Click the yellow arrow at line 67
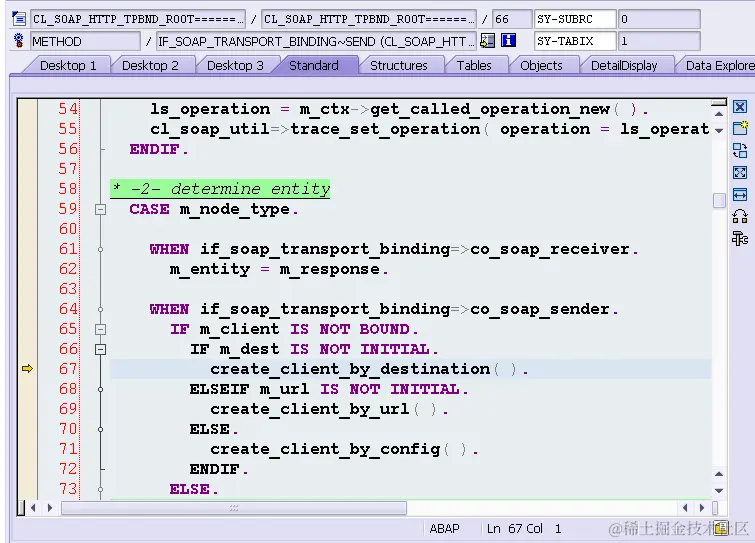755x543 pixels. coord(27,369)
